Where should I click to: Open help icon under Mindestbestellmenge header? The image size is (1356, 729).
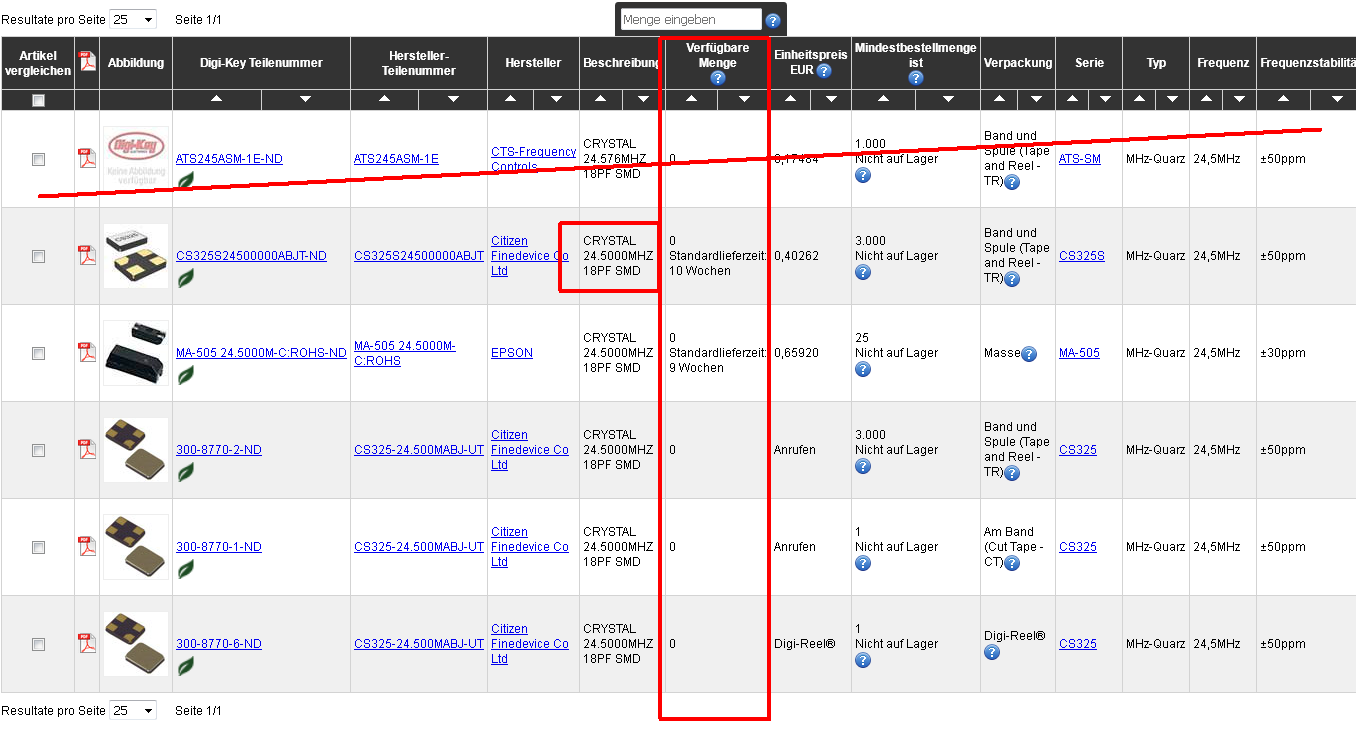[x=916, y=78]
